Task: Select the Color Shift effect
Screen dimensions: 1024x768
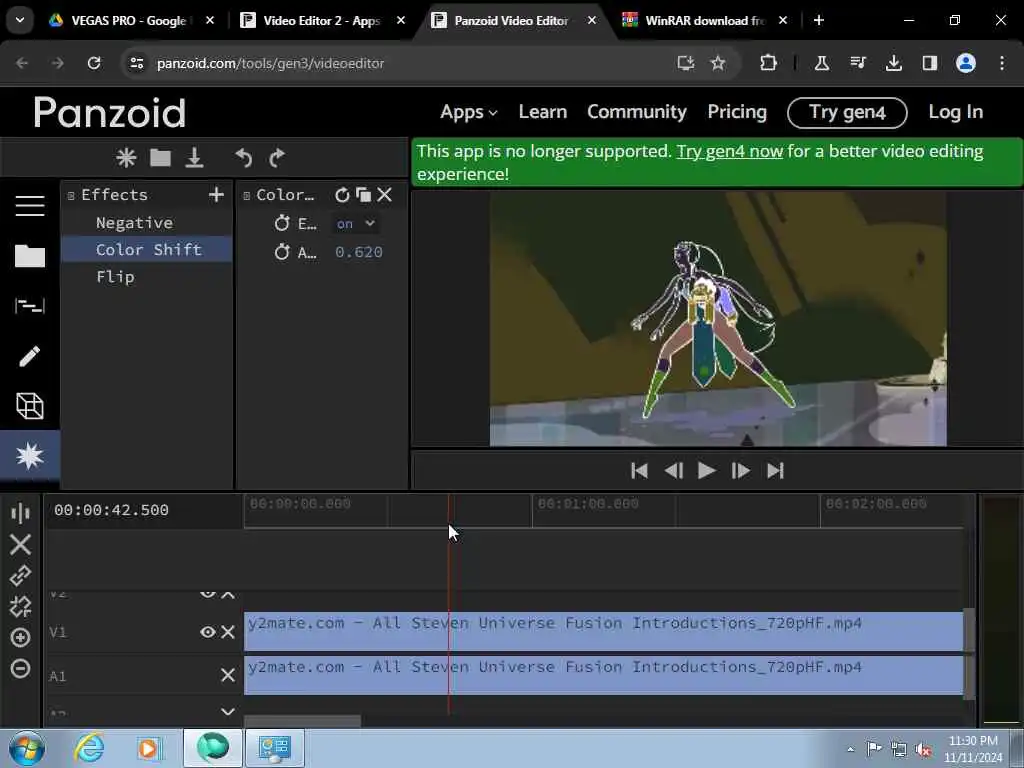Action: [x=147, y=249]
